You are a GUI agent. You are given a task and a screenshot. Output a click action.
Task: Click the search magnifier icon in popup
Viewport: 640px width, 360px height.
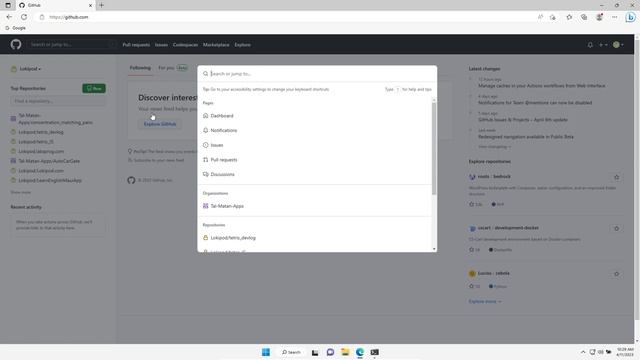click(205, 74)
